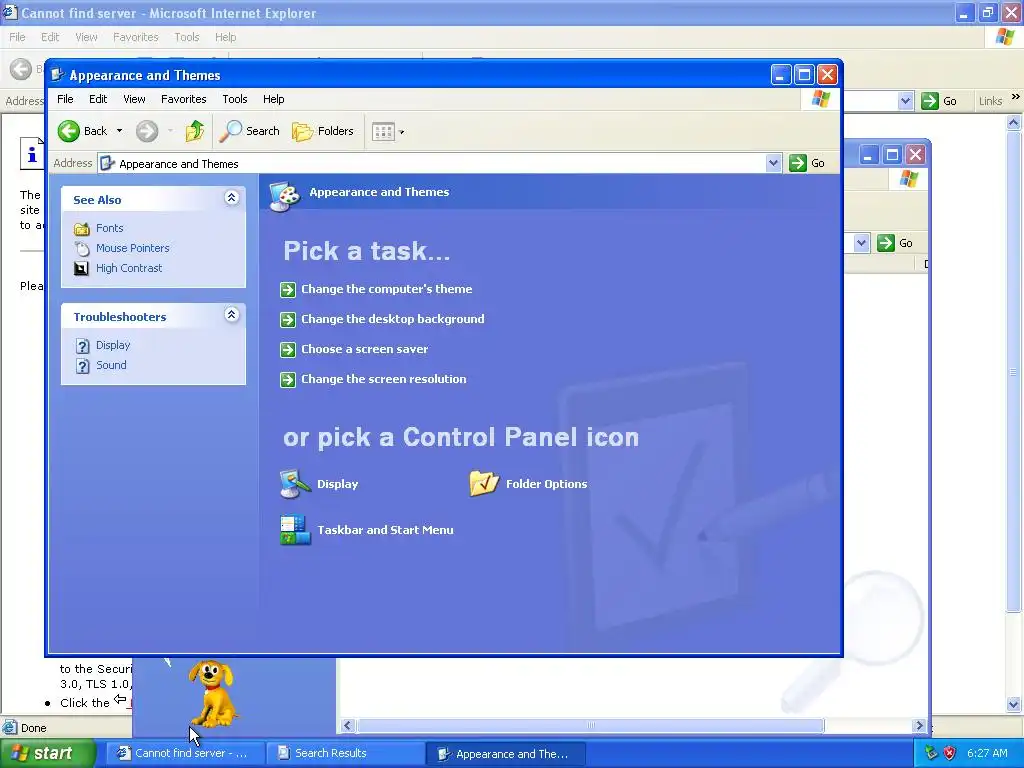This screenshot has height=768, width=1024.
Task: Click the greyed Forward arrow button
Action: coord(147,131)
